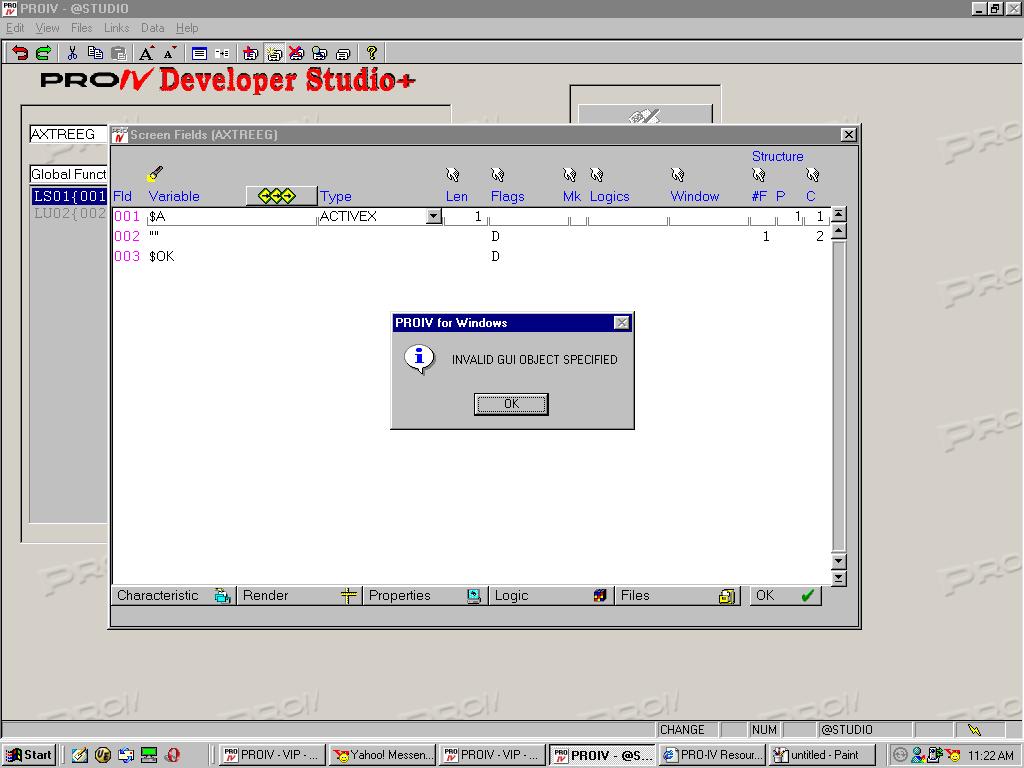The image size is (1024, 768).
Task: Click the Global Funct field
Action: pos(68,174)
